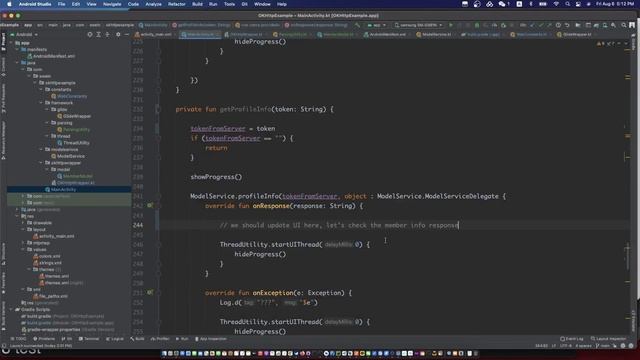Screen dimensions: 640x360
Task: Click the Git commit checkmark icon
Action: click(x=541, y=25)
